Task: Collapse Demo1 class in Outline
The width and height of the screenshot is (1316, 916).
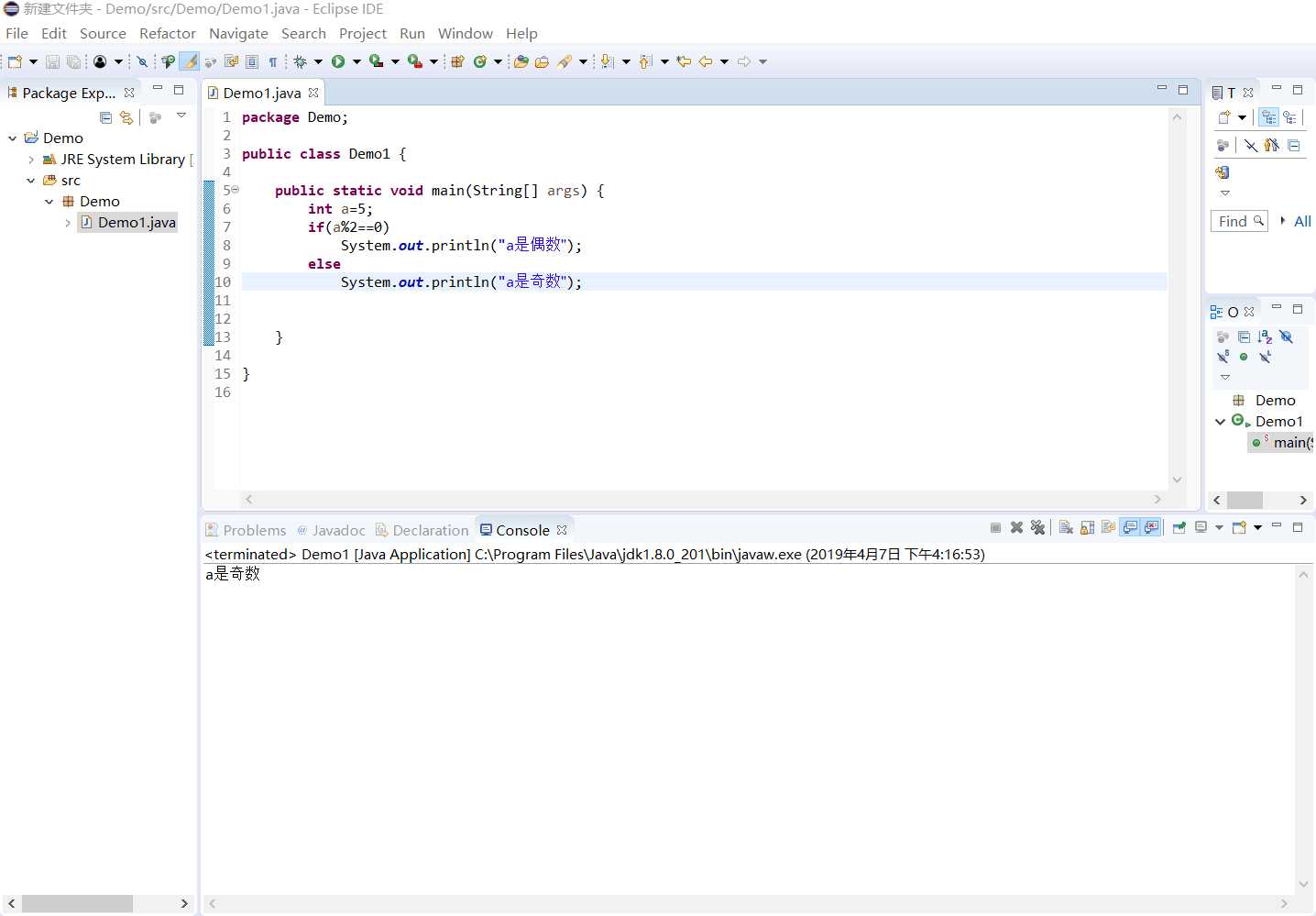Action: [x=1220, y=422]
